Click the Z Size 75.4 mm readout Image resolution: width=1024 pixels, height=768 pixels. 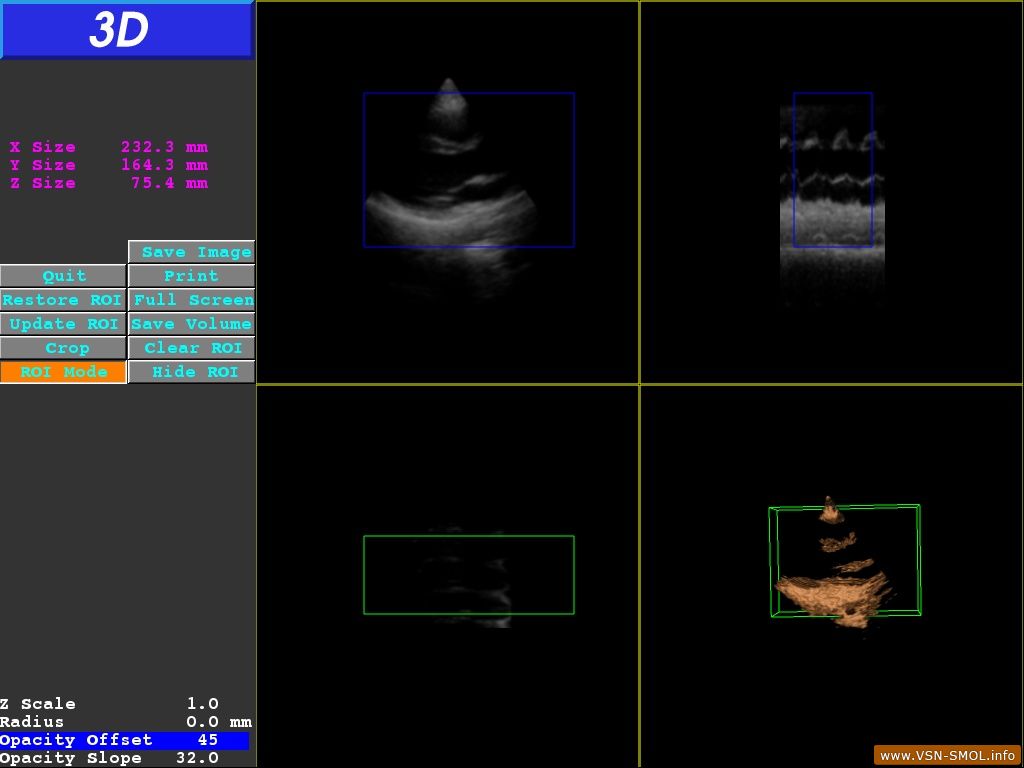(x=109, y=183)
